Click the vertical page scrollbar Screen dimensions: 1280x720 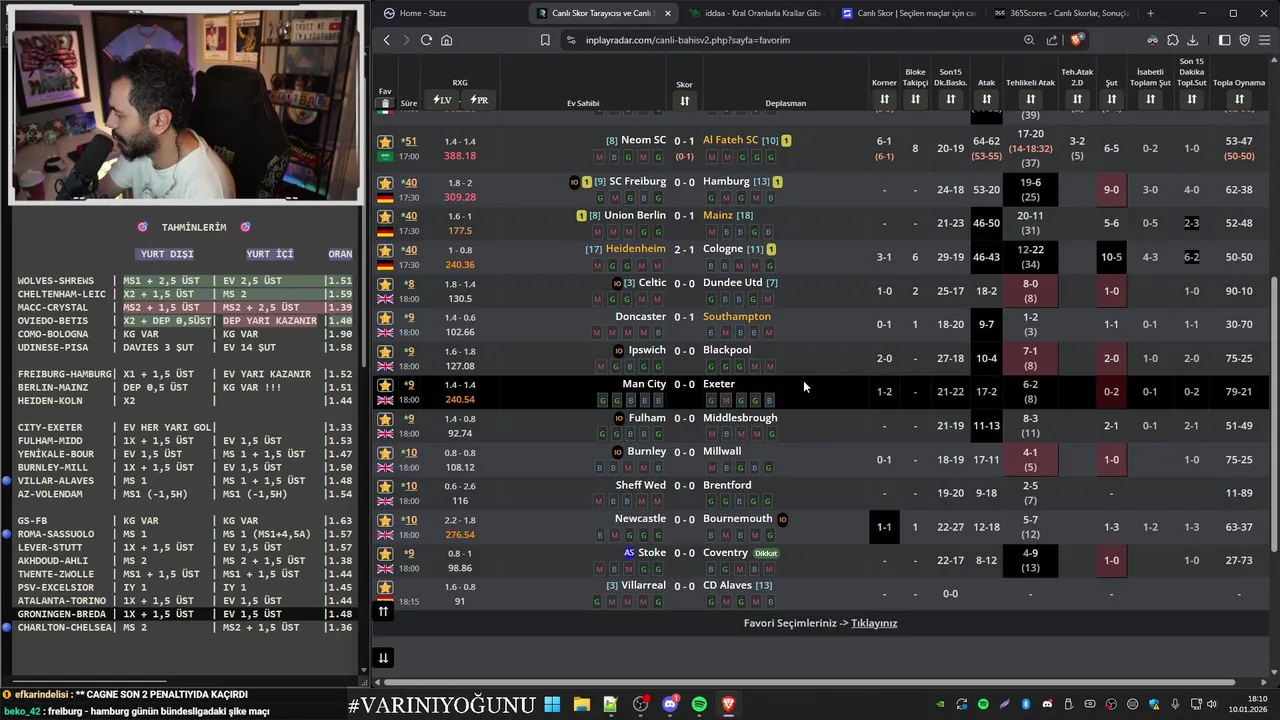[1273, 413]
